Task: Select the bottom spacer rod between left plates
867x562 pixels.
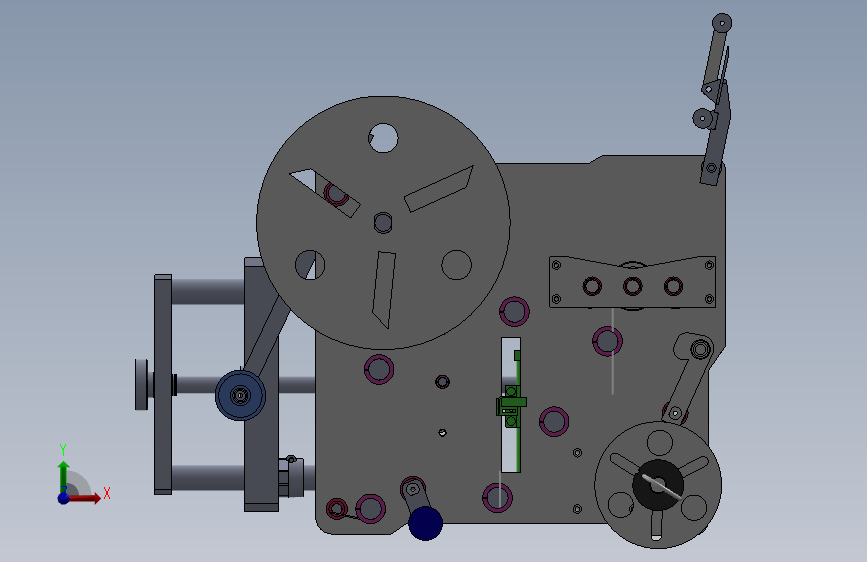Action: (x=208, y=477)
